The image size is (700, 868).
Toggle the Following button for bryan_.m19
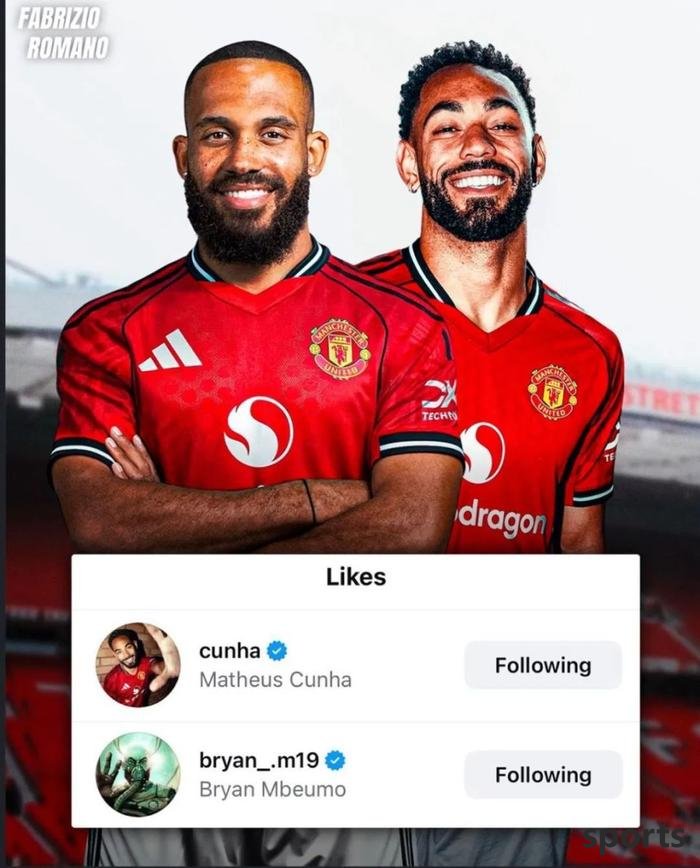tap(543, 774)
